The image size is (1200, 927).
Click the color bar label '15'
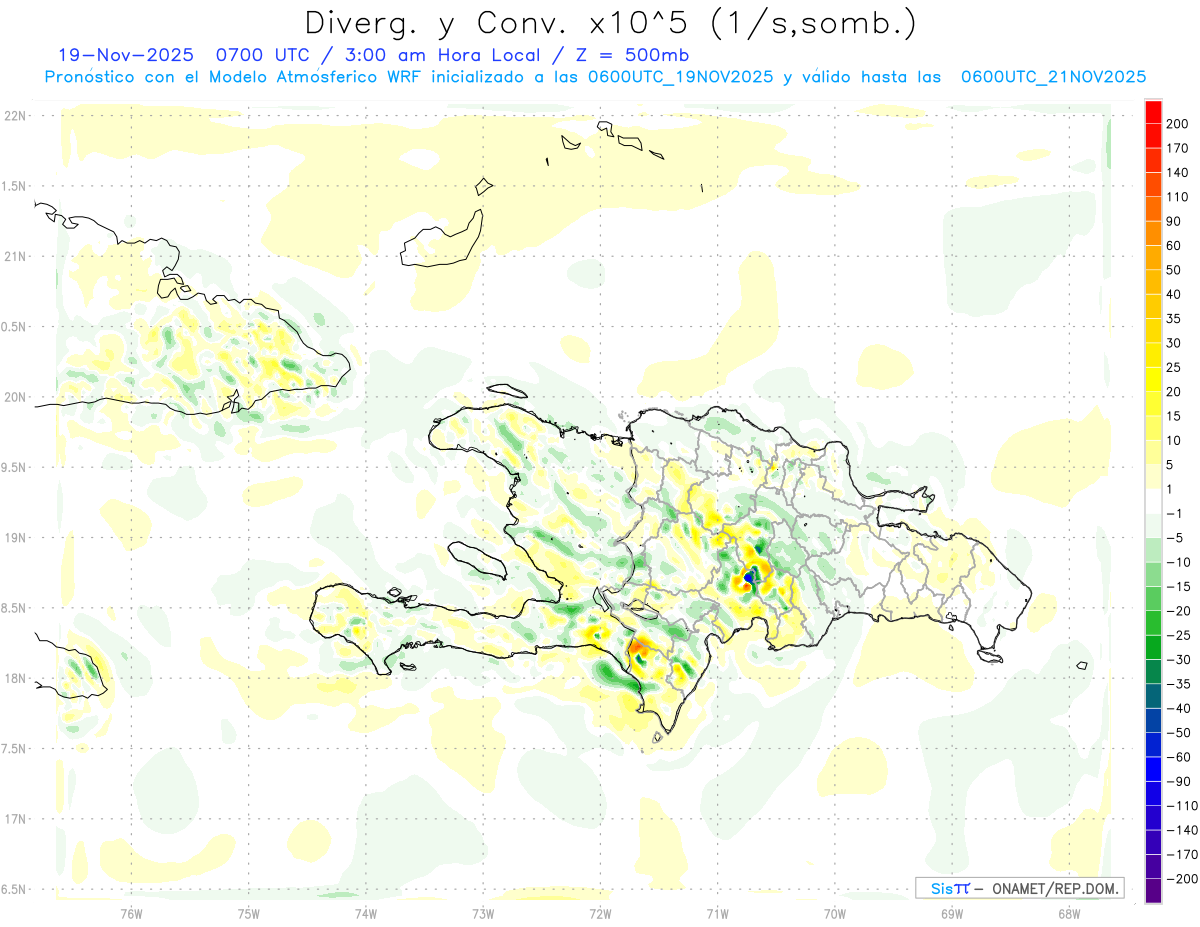[1173, 416]
